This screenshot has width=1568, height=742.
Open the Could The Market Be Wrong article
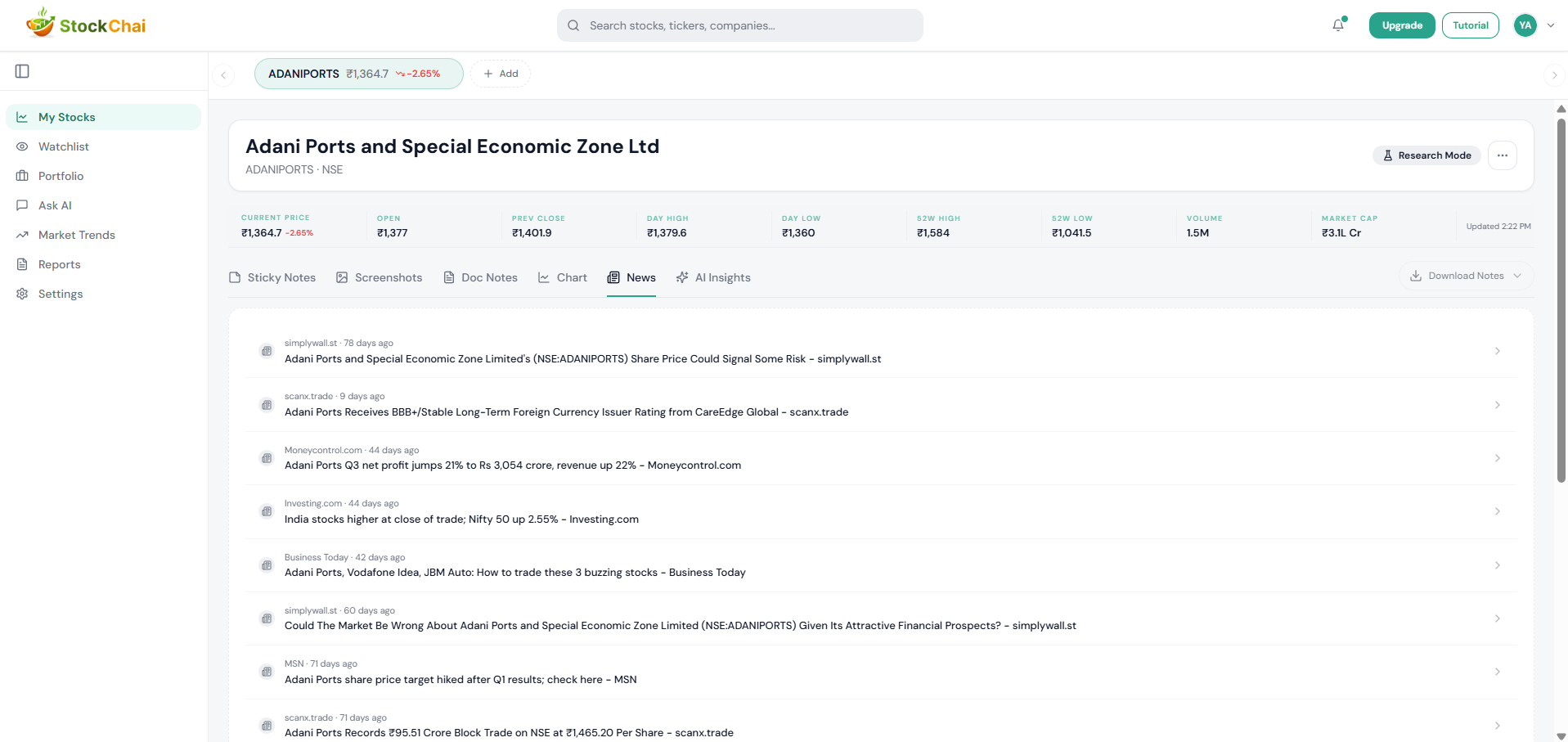click(881, 618)
